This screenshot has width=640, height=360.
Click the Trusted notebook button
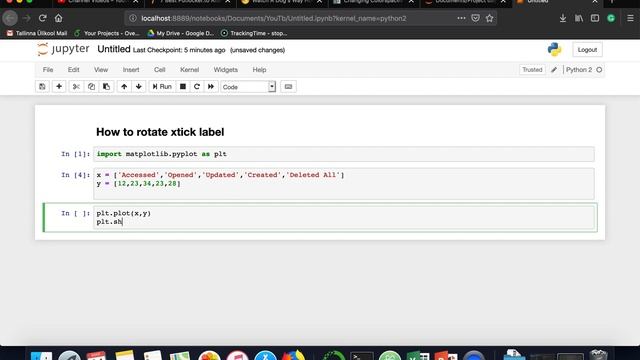[x=532, y=70]
